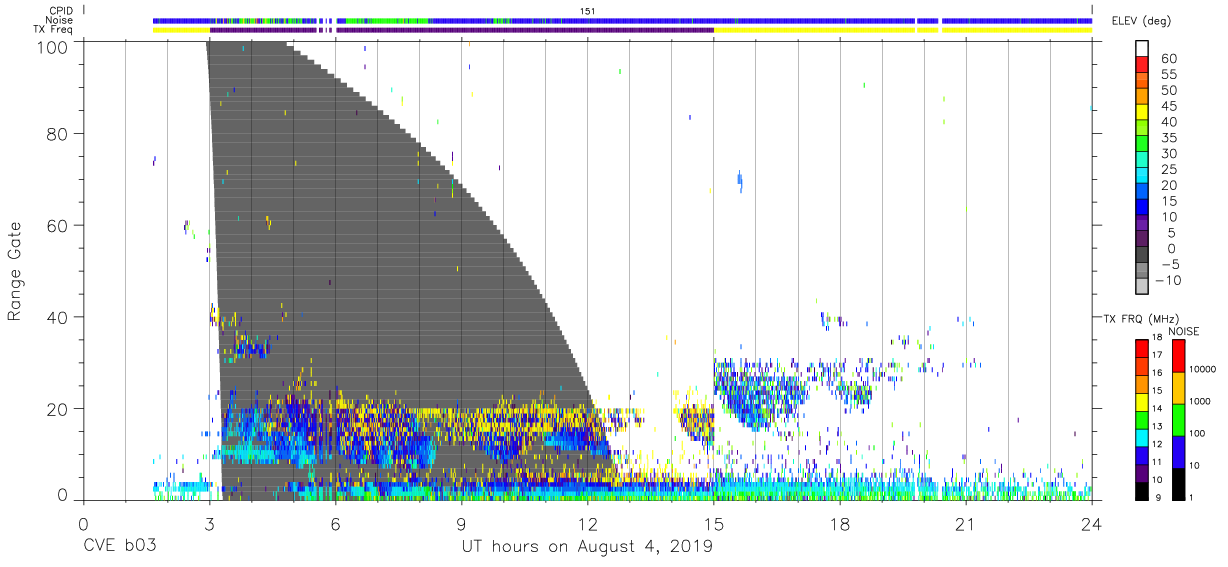The image size is (1228, 567).
Task: Click the 'CPID' row label
Action: tap(61, 11)
